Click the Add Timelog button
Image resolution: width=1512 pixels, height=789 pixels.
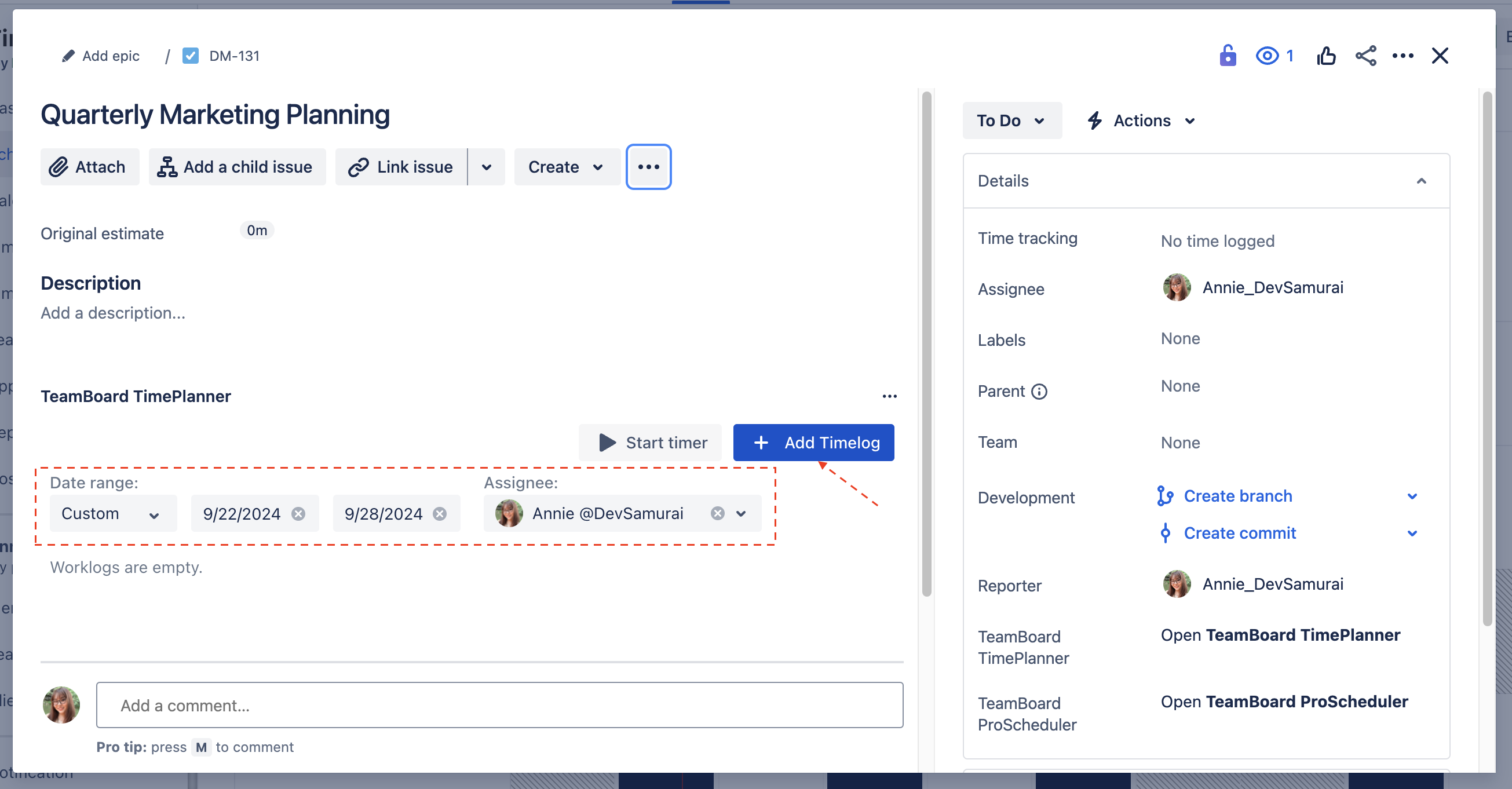(813, 442)
